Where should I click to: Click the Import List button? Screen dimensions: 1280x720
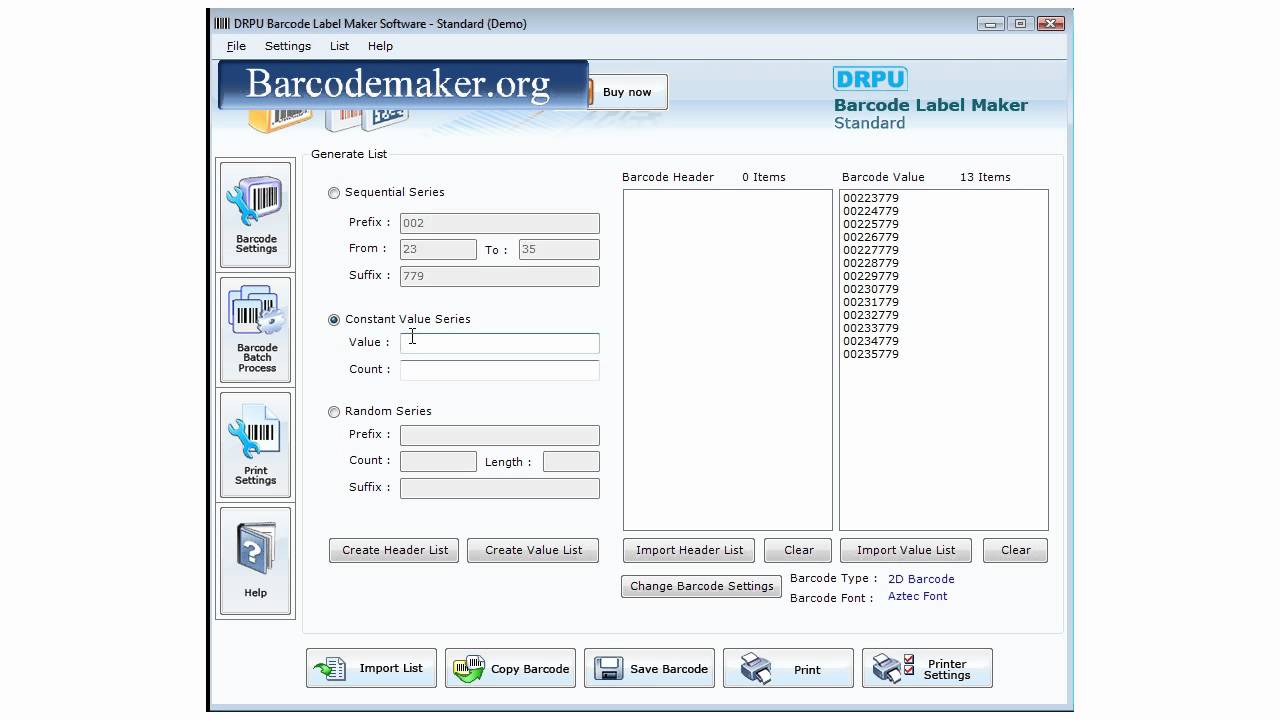coord(371,668)
